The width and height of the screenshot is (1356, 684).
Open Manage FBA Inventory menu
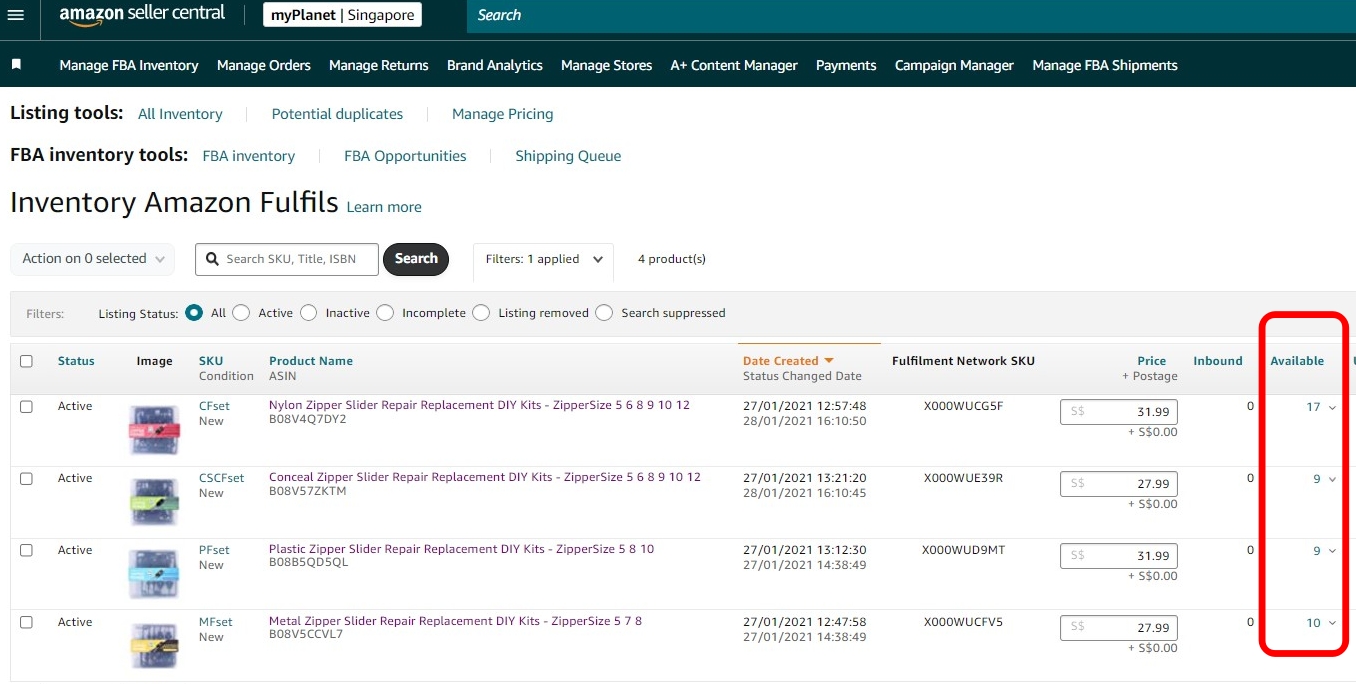[x=129, y=65]
